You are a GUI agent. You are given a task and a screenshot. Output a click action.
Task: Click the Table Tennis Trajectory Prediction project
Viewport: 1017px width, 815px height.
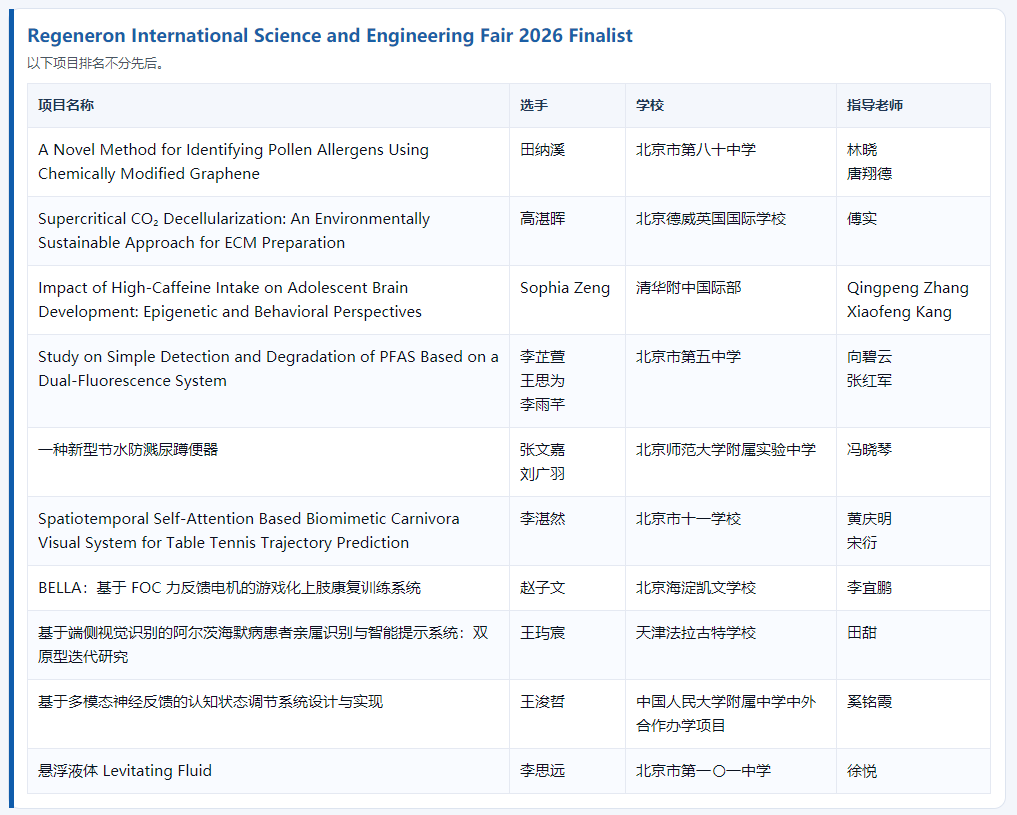point(248,530)
